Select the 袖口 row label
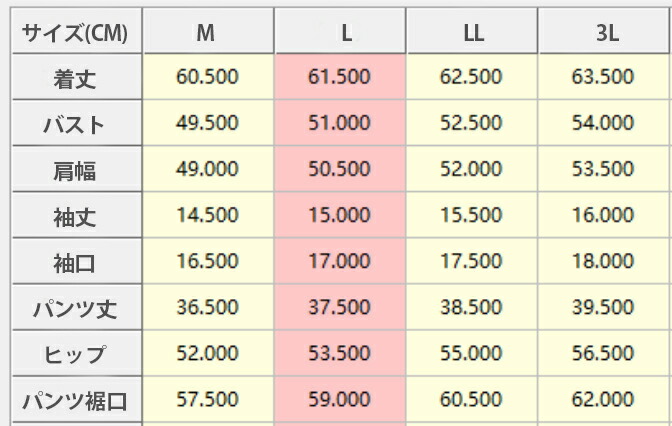This screenshot has width=672, height=426. (76, 263)
